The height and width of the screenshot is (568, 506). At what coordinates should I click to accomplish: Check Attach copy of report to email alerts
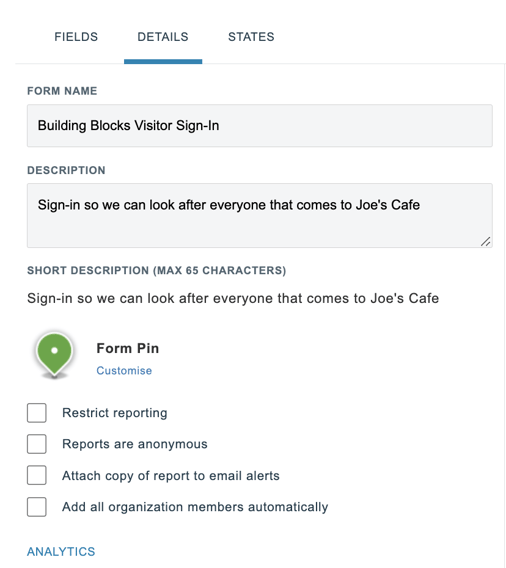tap(37, 475)
